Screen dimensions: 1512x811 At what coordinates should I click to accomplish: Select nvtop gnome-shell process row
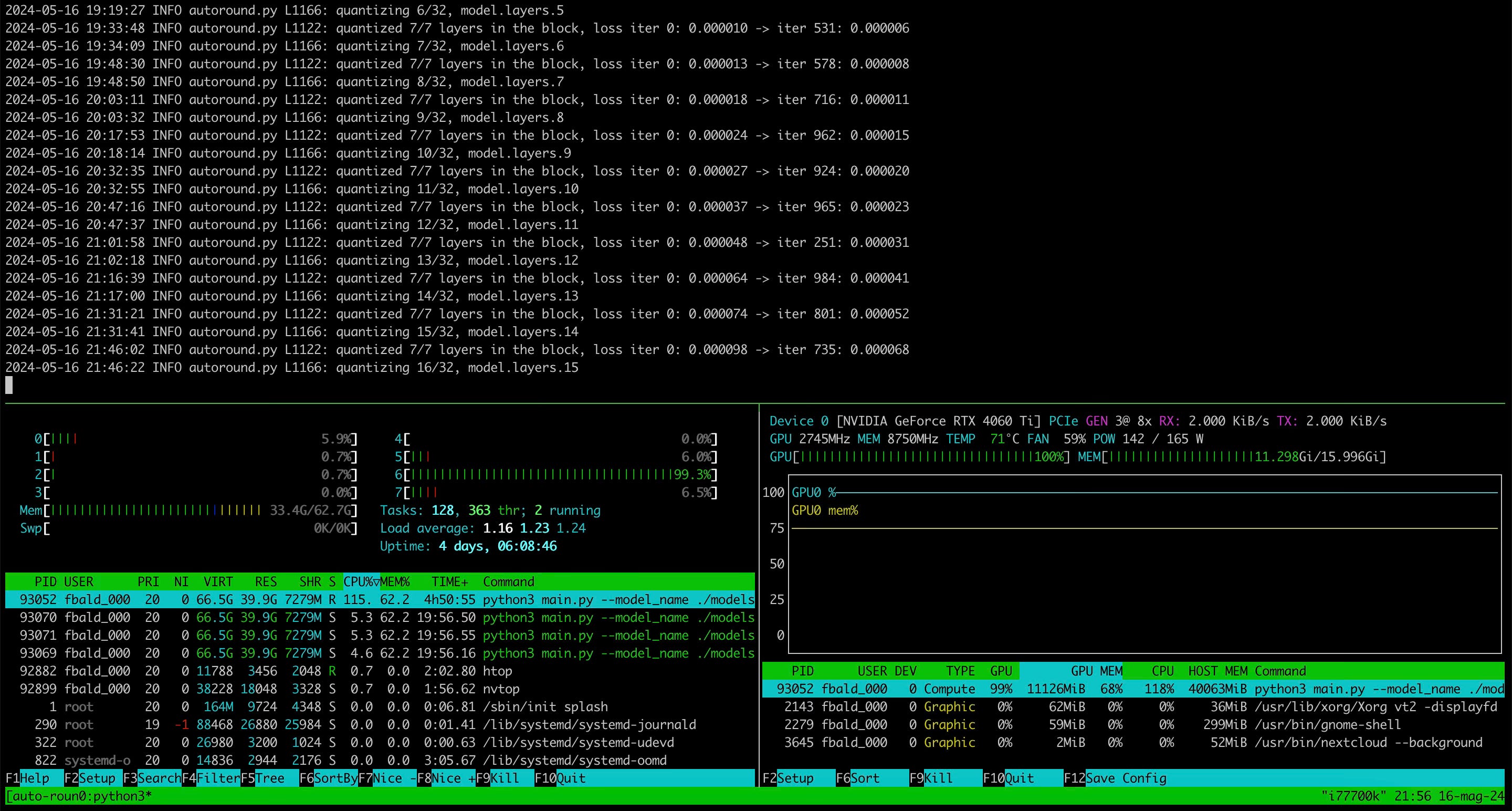pyautogui.click(x=1133, y=724)
